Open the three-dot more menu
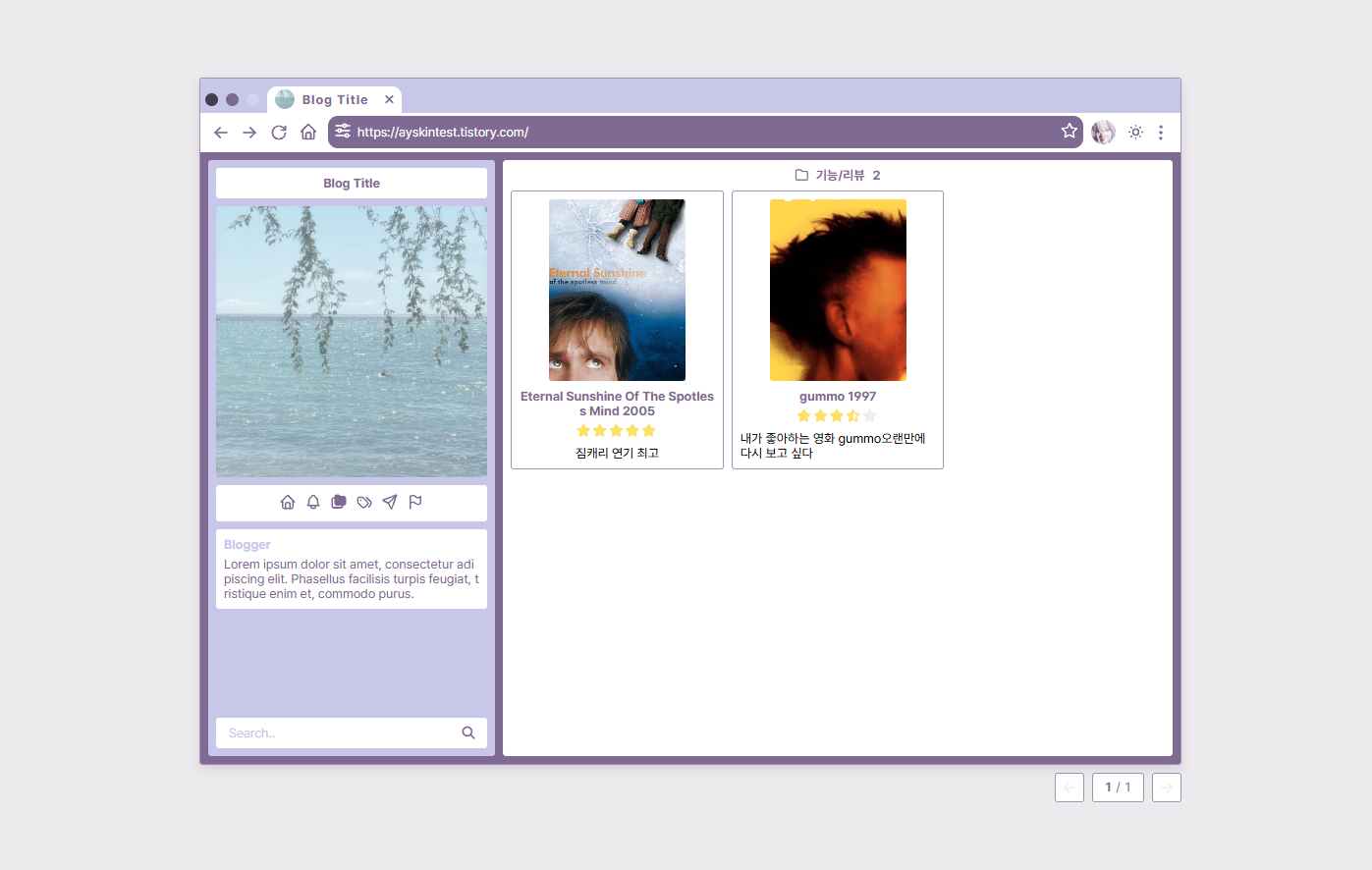Image resolution: width=1372 pixels, height=870 pixels. click(x=1161, y=133)
